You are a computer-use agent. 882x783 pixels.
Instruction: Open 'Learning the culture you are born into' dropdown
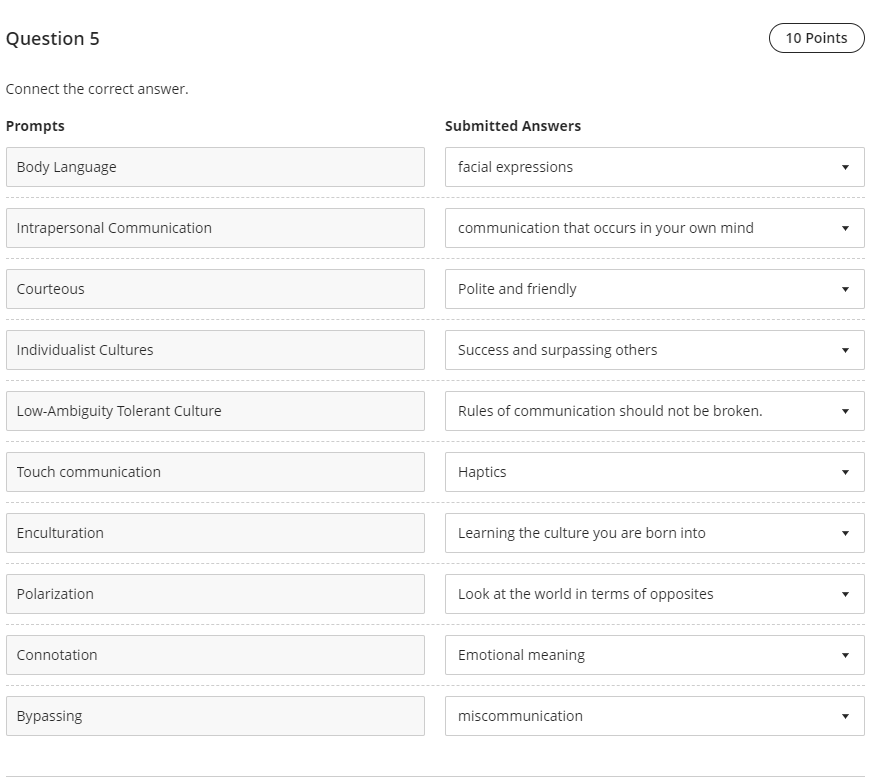click(654, 533)
